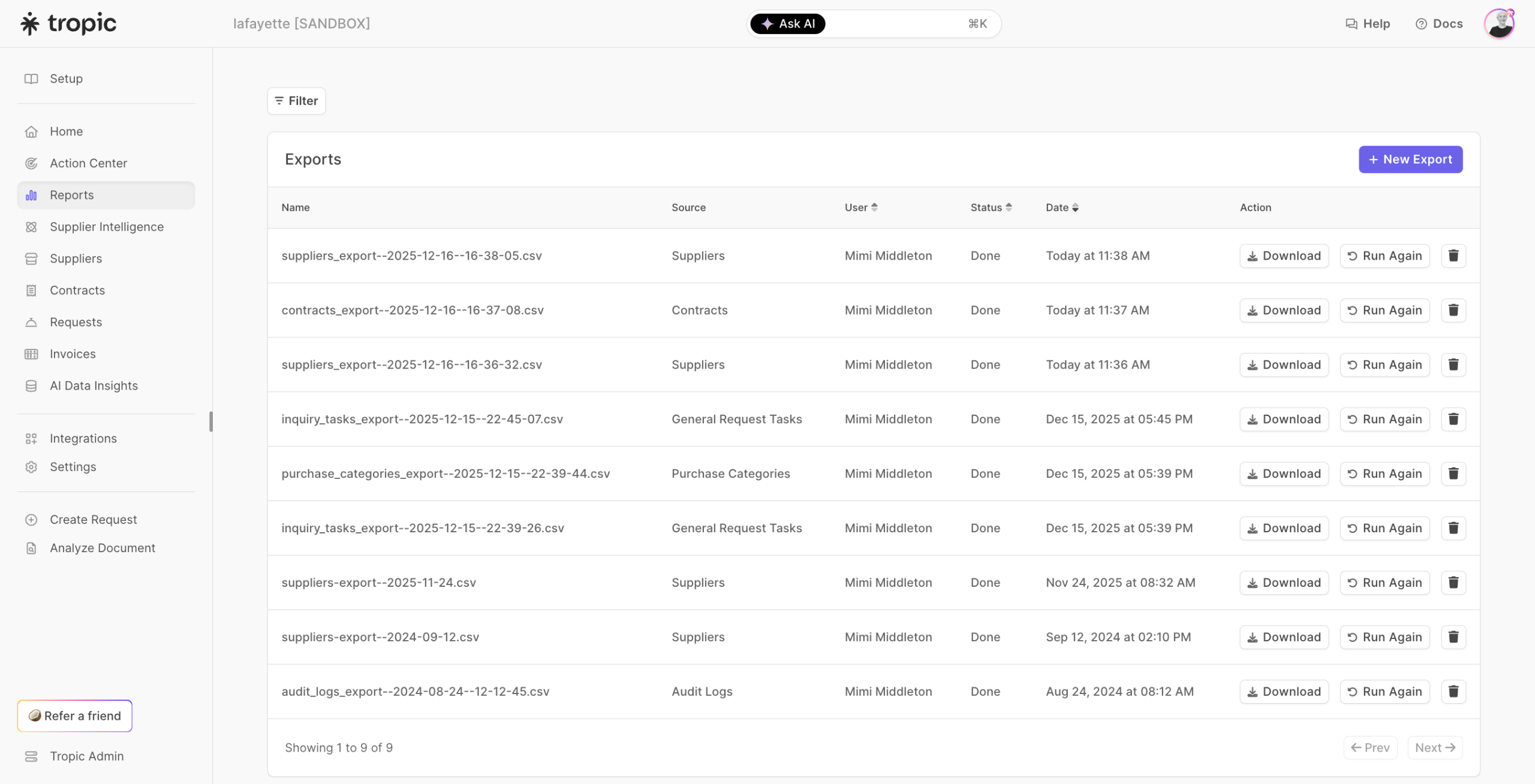
Task: Sort exports by Status column
Action: (x=991, y=207)
